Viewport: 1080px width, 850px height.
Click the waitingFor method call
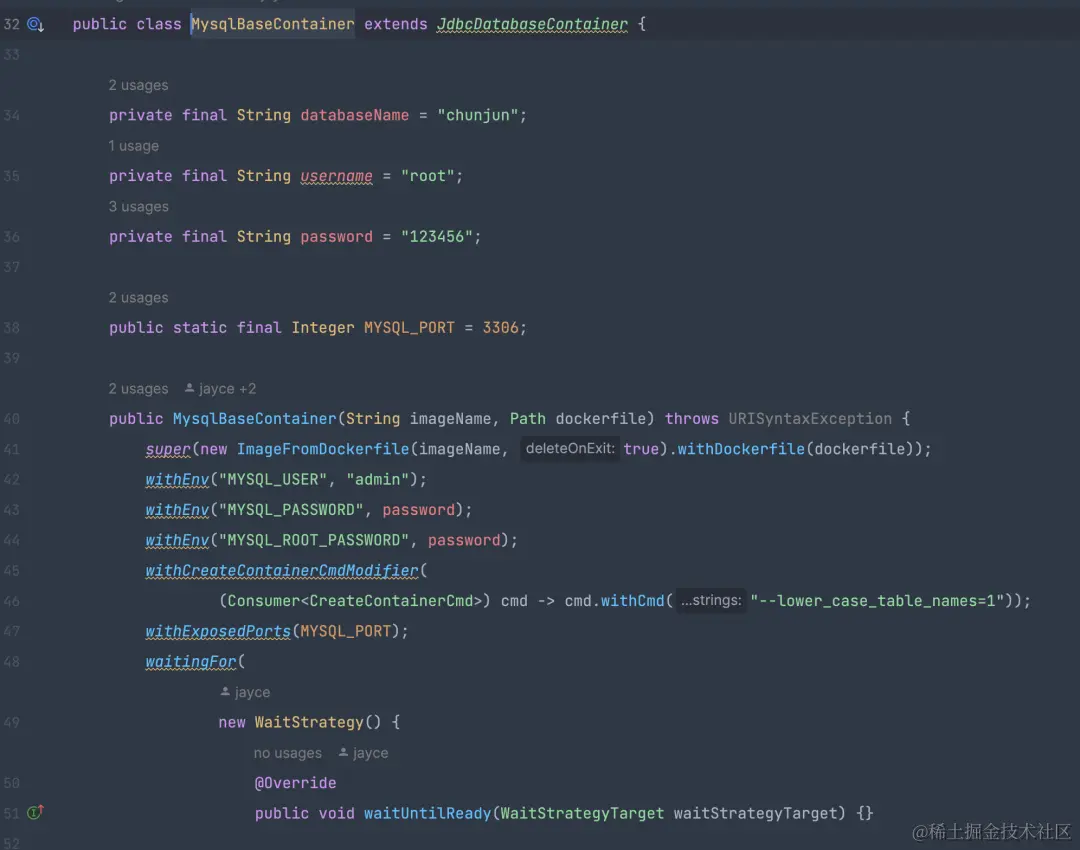pos(191,662)
